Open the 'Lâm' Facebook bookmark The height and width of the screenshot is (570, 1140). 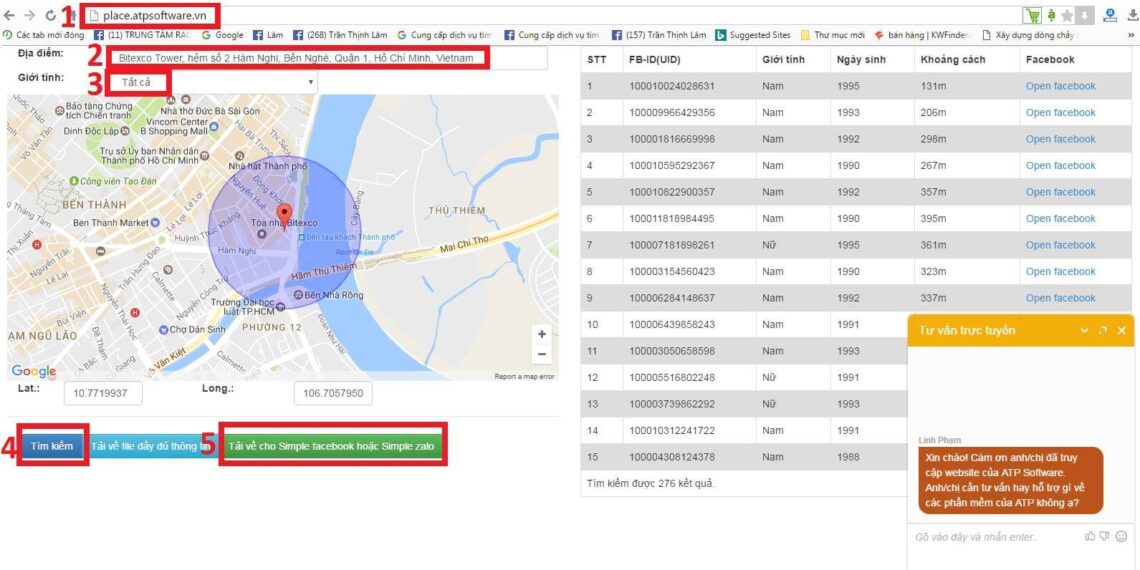click(268, 35)
